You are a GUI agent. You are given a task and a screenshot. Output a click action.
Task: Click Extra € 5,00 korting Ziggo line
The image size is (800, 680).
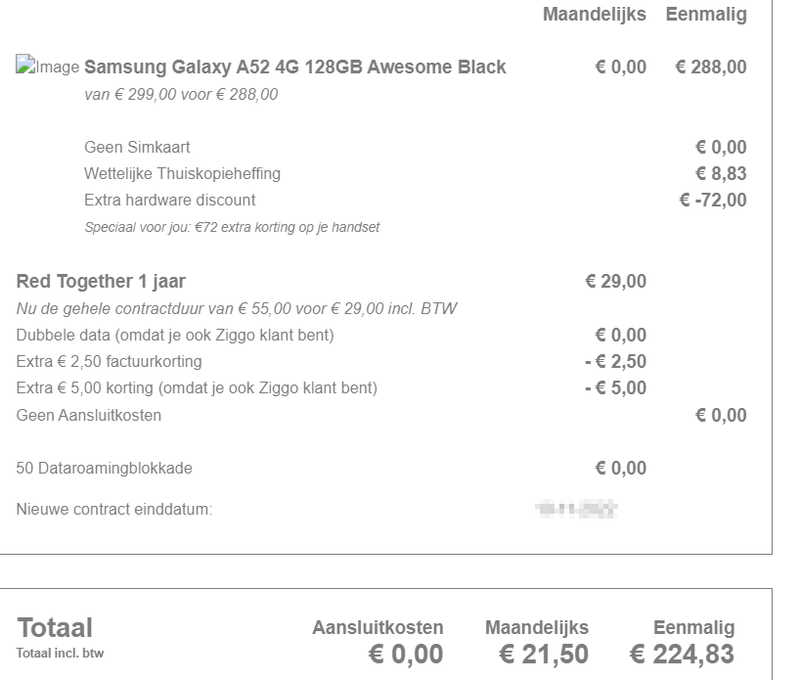(x=198, y=388)
